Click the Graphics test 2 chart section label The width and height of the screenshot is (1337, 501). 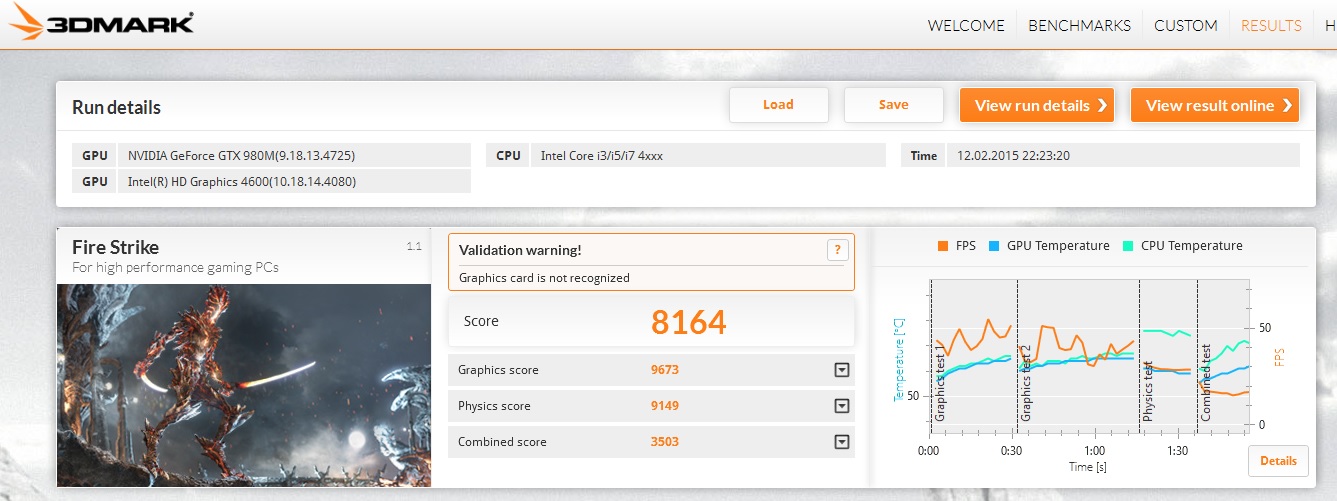tap(1026, 381)
